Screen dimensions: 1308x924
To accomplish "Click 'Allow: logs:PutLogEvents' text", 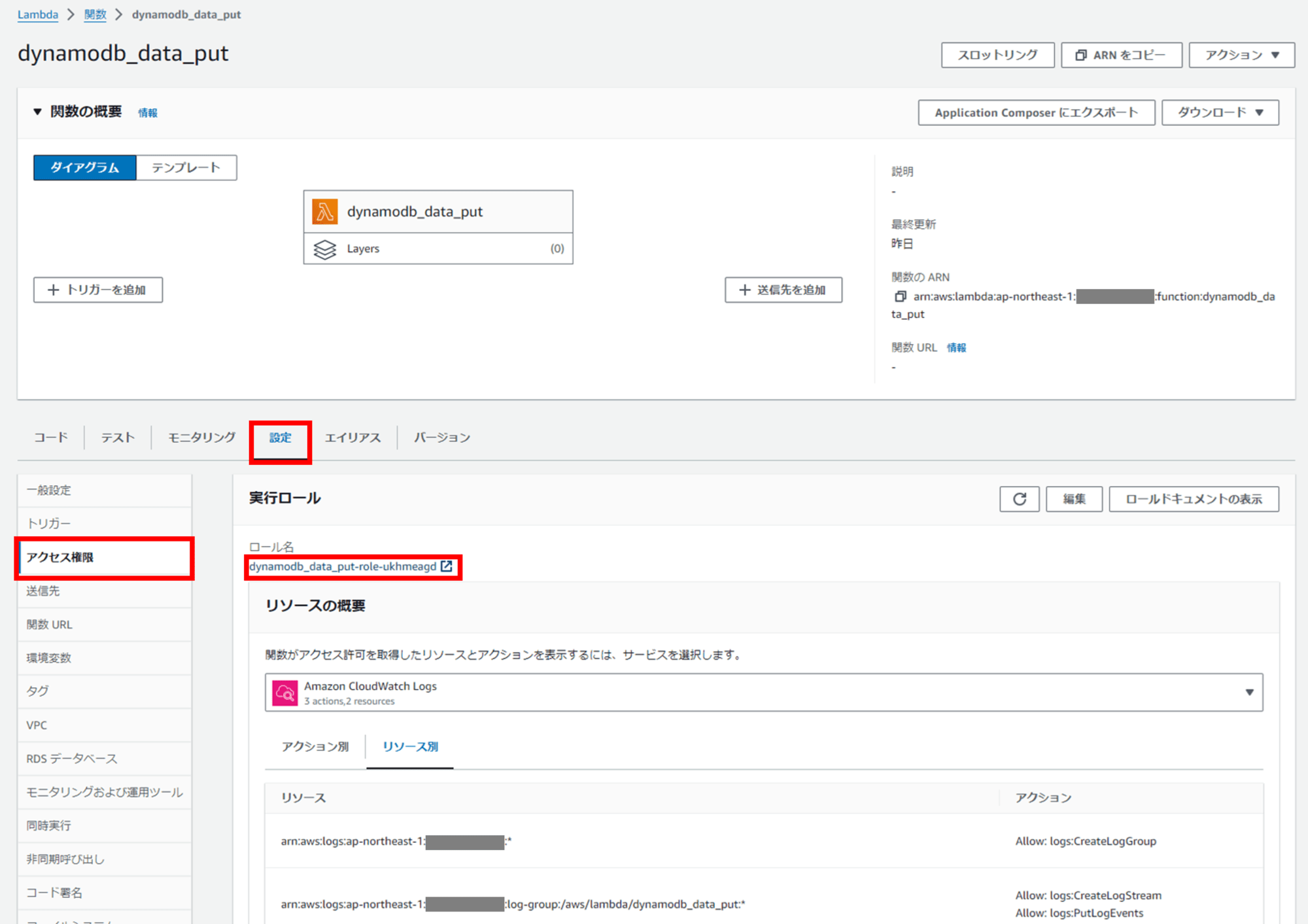I will pos(1079,914).
